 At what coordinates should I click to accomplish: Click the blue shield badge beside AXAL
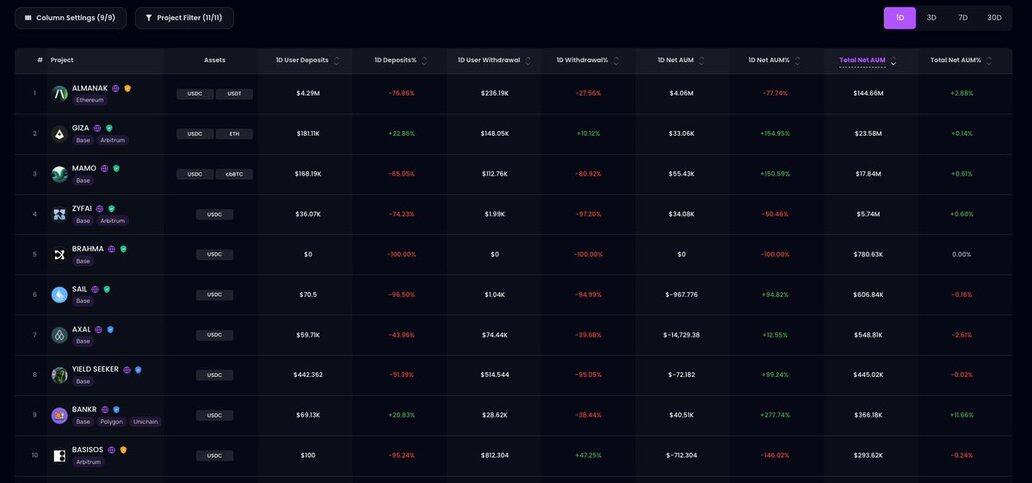[x=110, y=329]
